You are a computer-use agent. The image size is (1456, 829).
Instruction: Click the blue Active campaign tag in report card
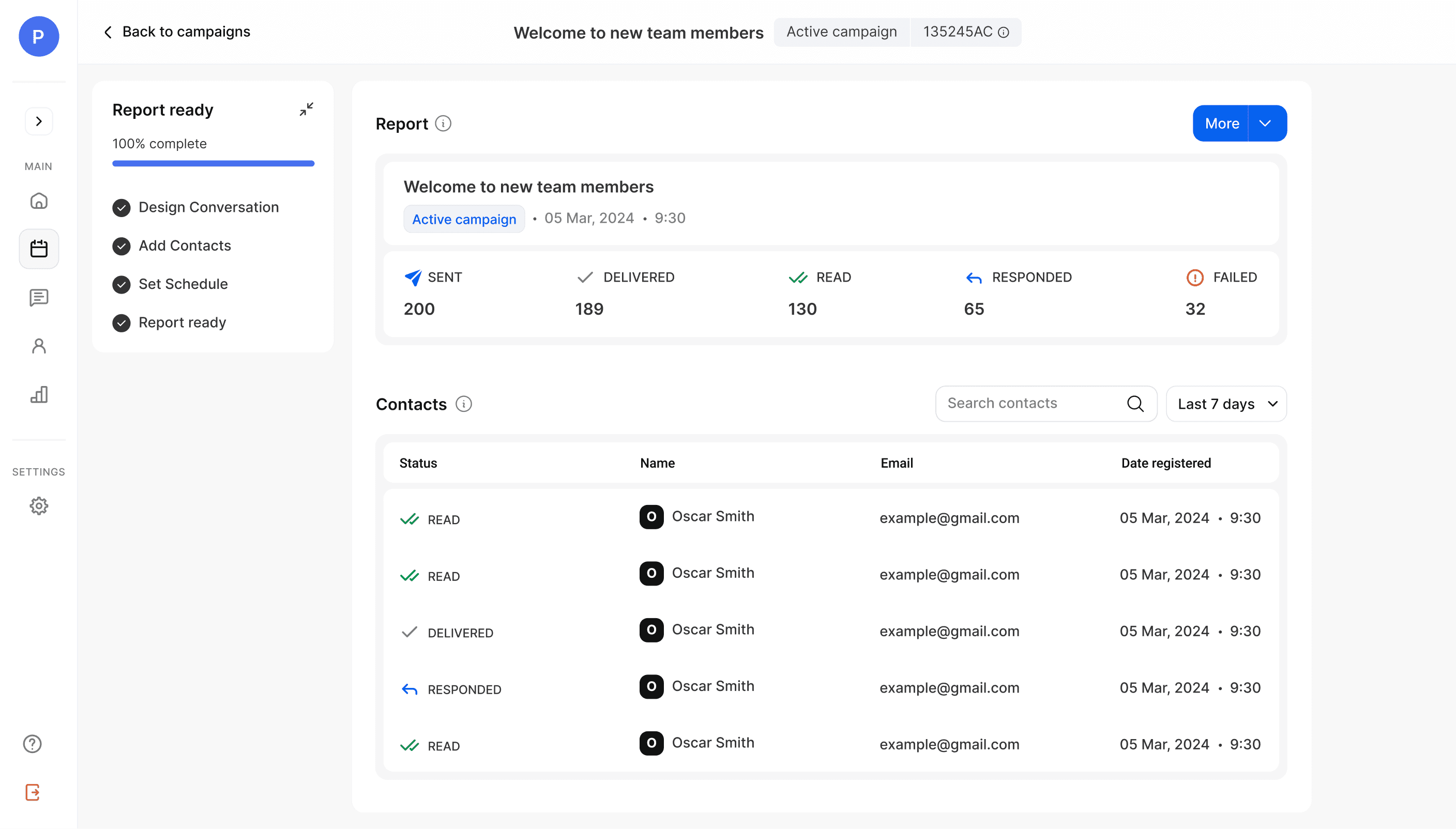[464, 219]
